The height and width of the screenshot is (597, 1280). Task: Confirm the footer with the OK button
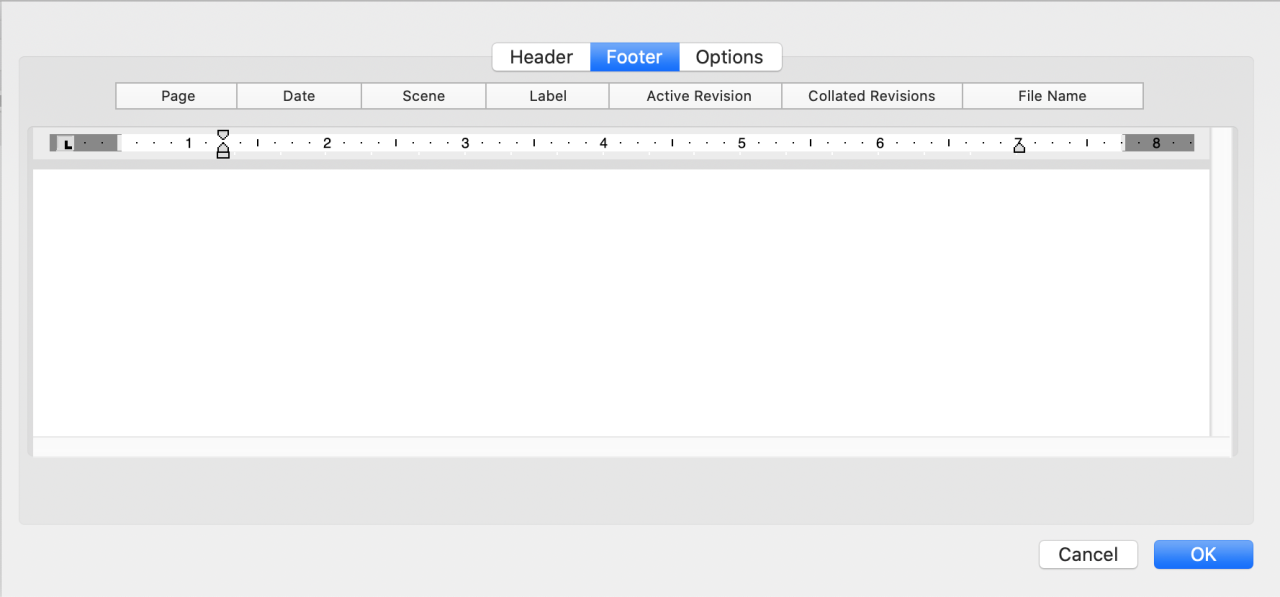tap(1202, 554)
